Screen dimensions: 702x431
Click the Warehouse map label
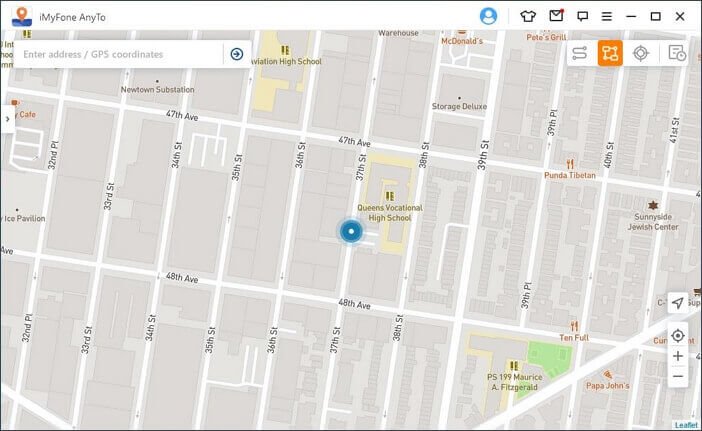pos(398,33)
